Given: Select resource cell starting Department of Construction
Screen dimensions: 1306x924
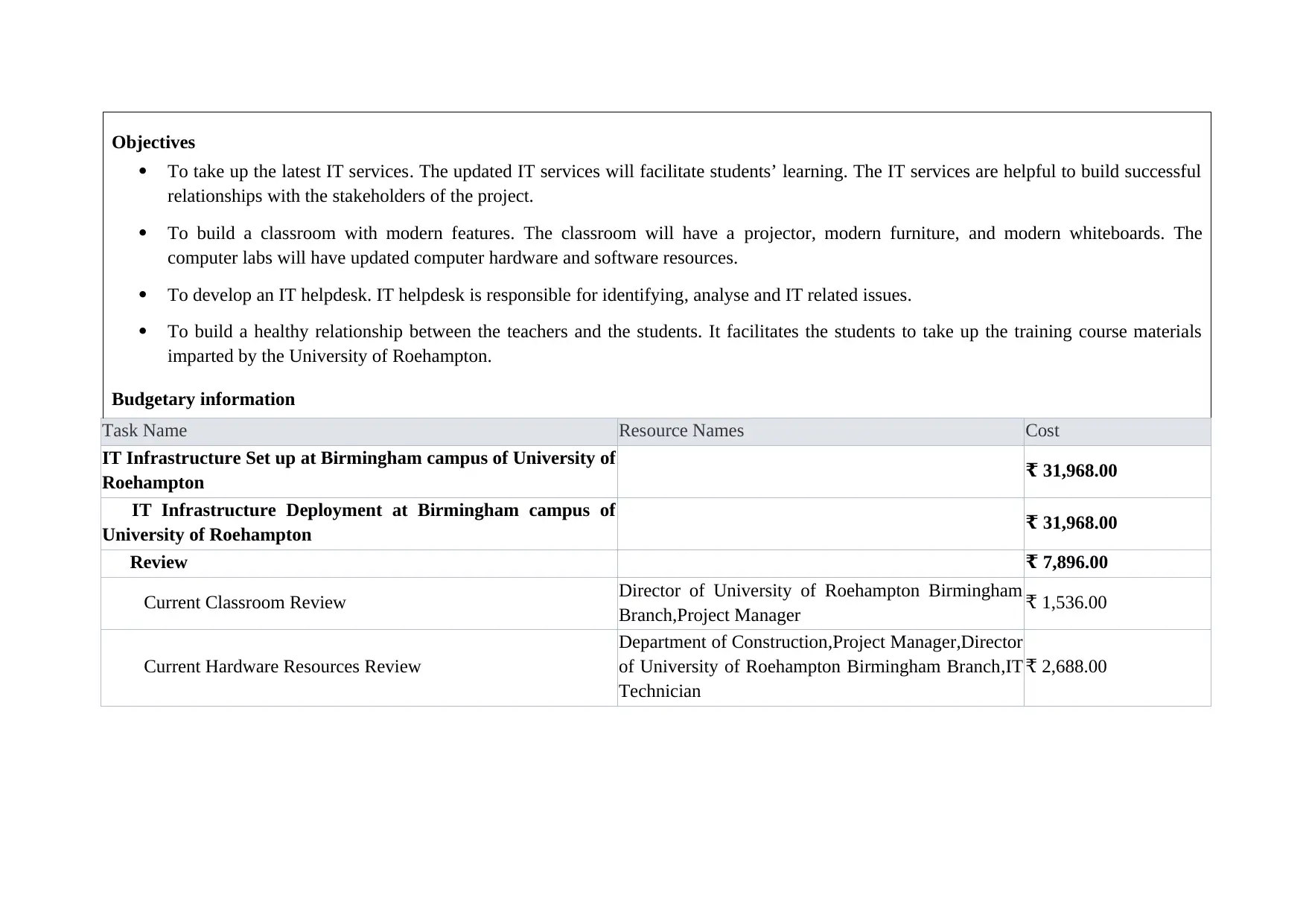Looking at the screenshot, I should pyautogui.click(x=821, y=666).
